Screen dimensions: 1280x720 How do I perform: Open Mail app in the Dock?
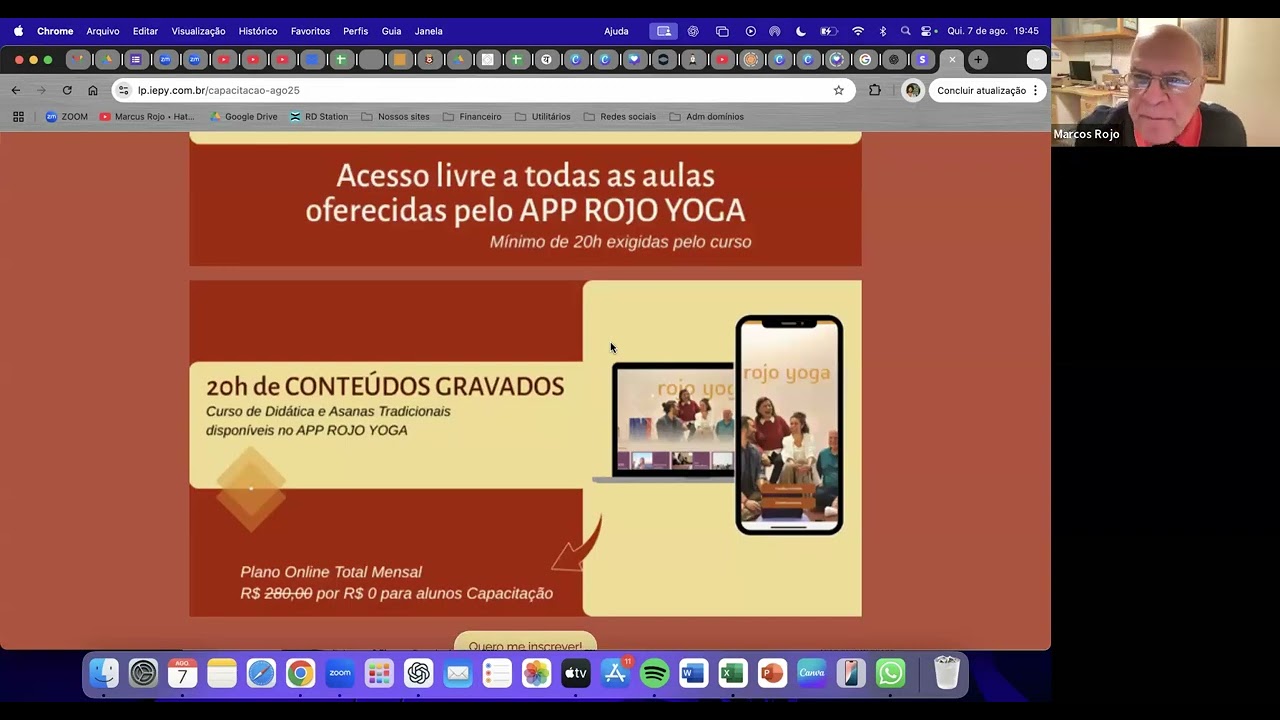click(x=458, y=674)
